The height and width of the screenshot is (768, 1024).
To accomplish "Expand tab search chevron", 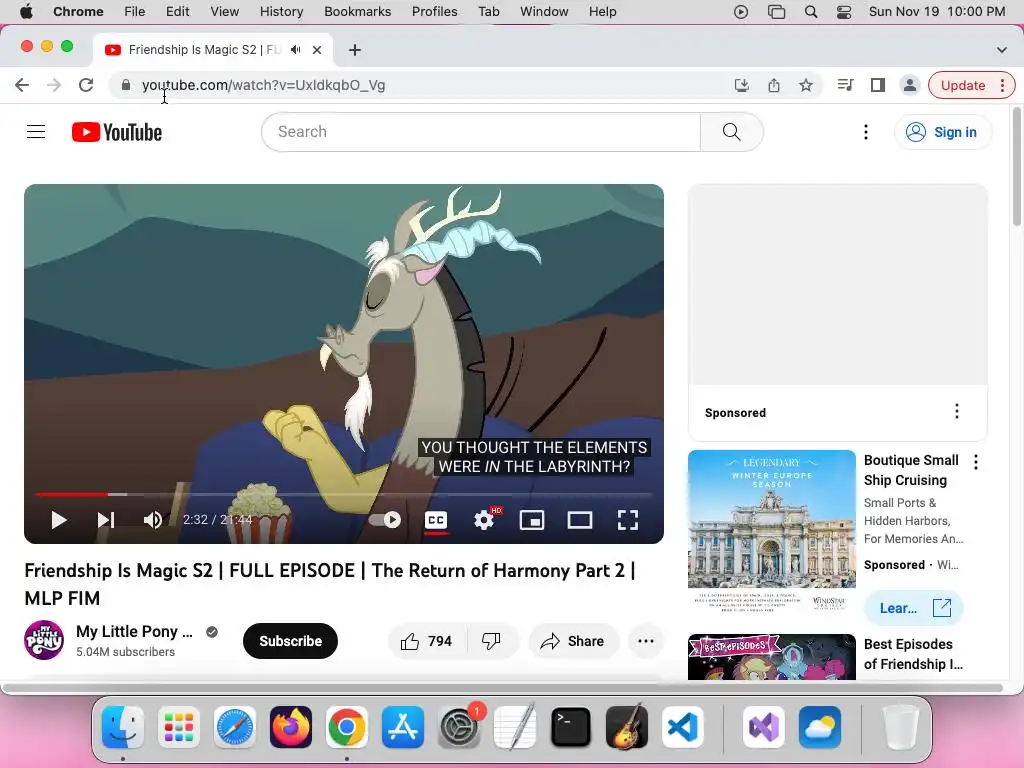I will pos(1002,50).
